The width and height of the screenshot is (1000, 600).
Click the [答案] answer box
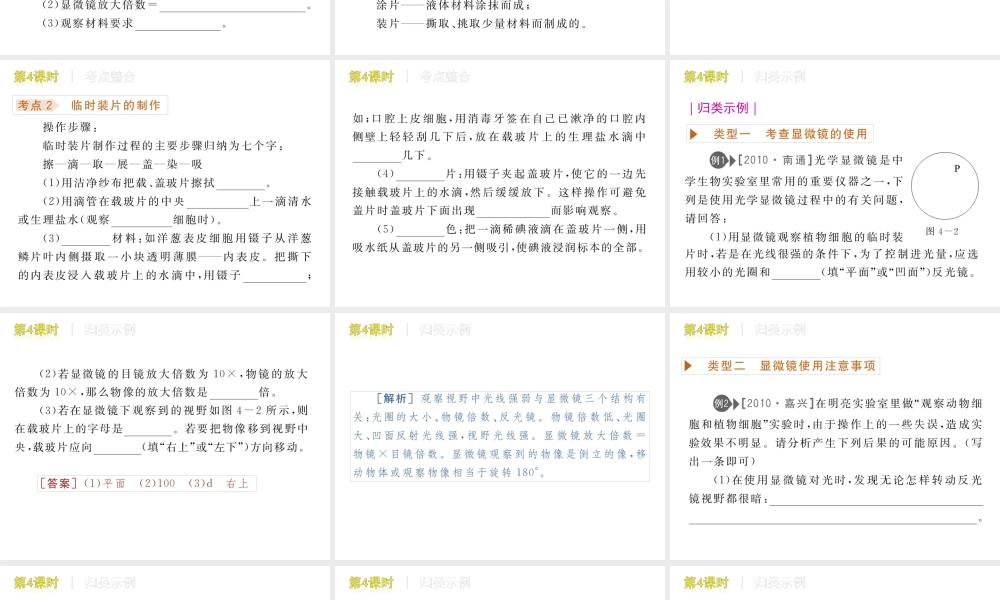147,483
